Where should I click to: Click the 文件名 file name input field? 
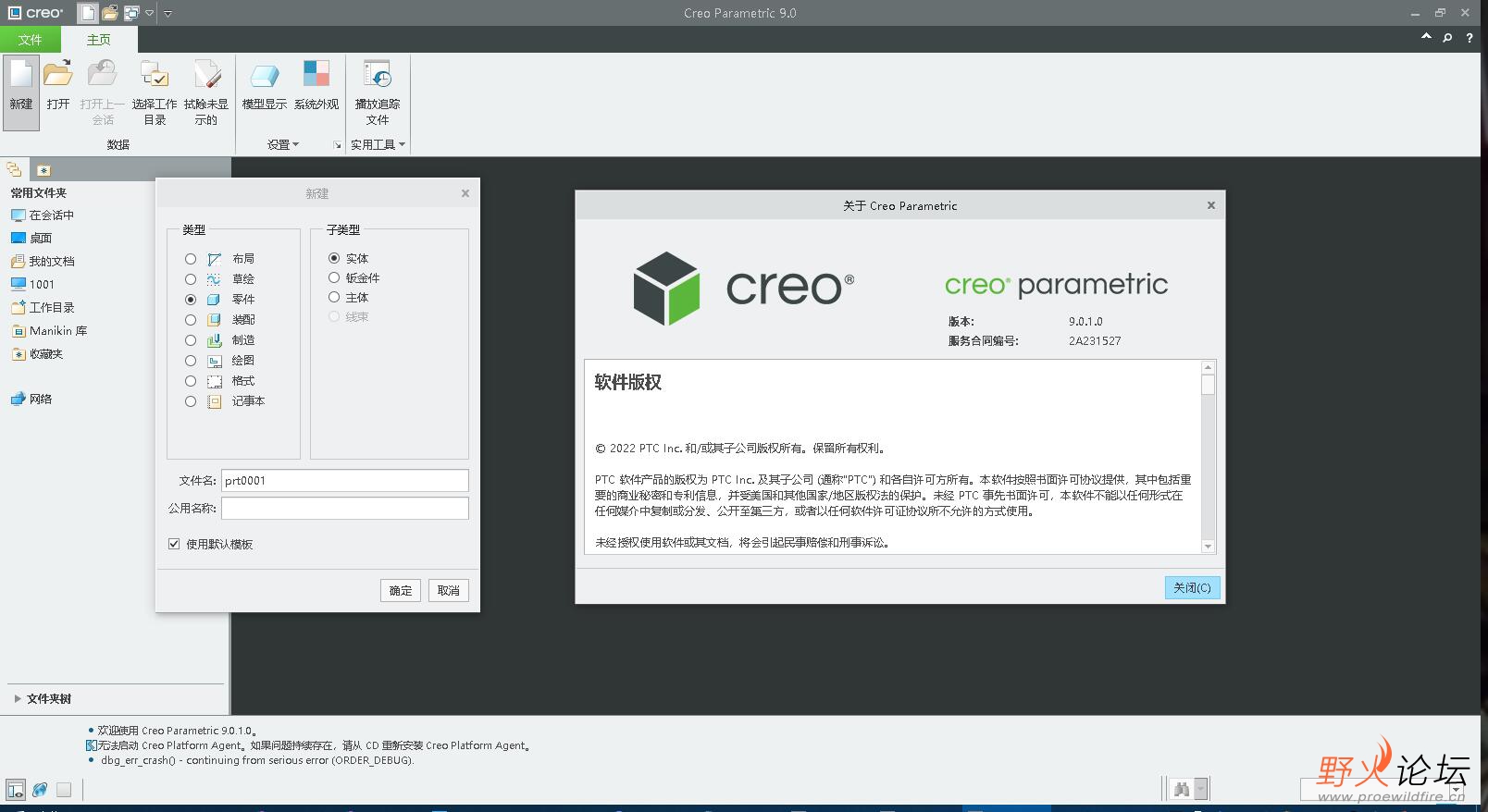pos(345,480)
